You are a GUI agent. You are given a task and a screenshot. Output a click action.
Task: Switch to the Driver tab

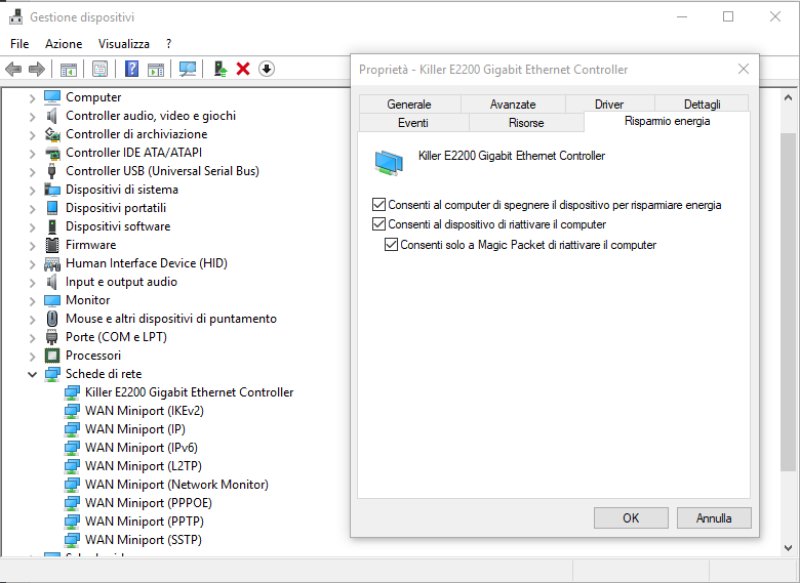point(609,104)
